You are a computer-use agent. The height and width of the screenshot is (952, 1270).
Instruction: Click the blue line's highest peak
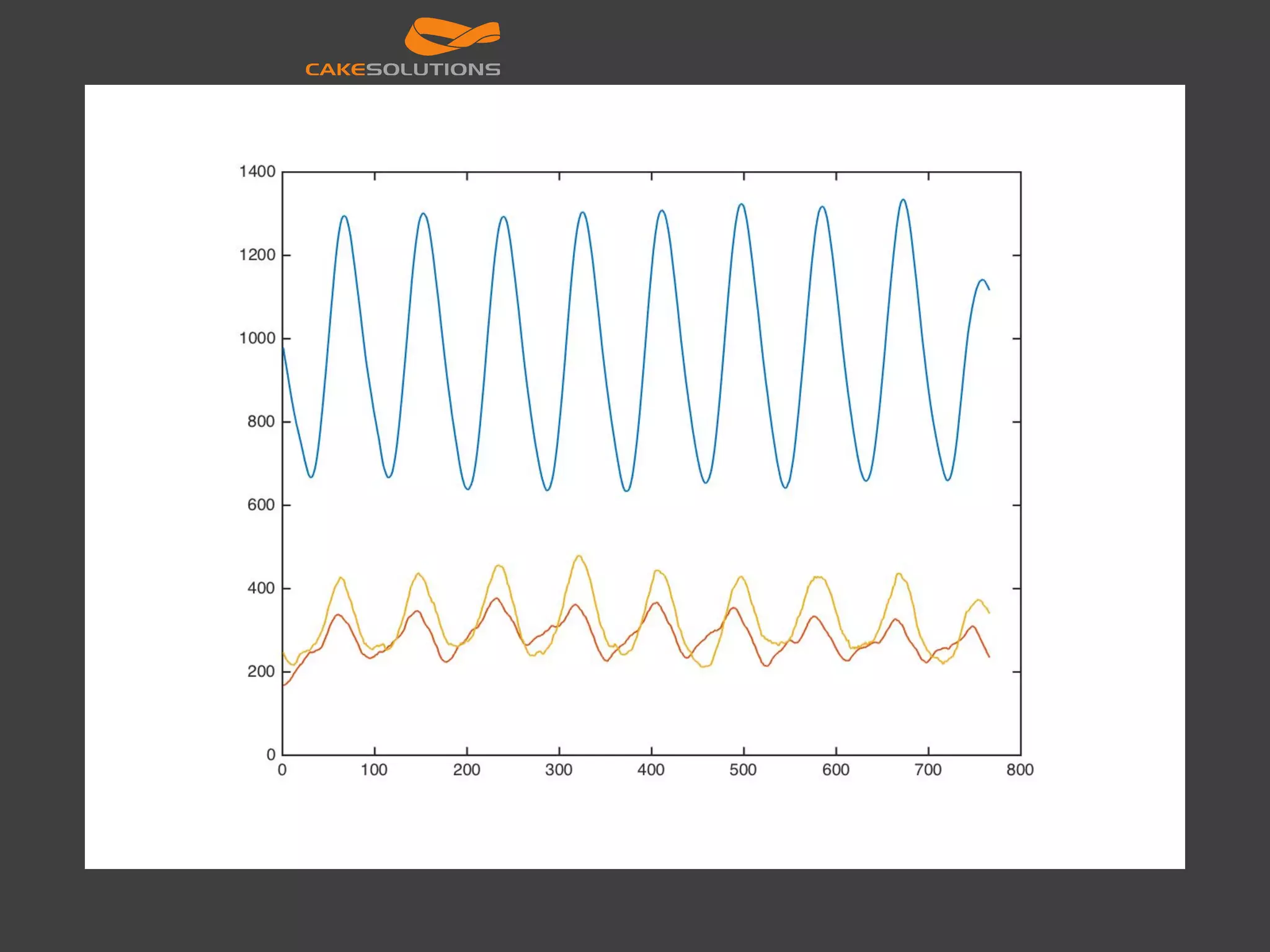coord(903,200)
